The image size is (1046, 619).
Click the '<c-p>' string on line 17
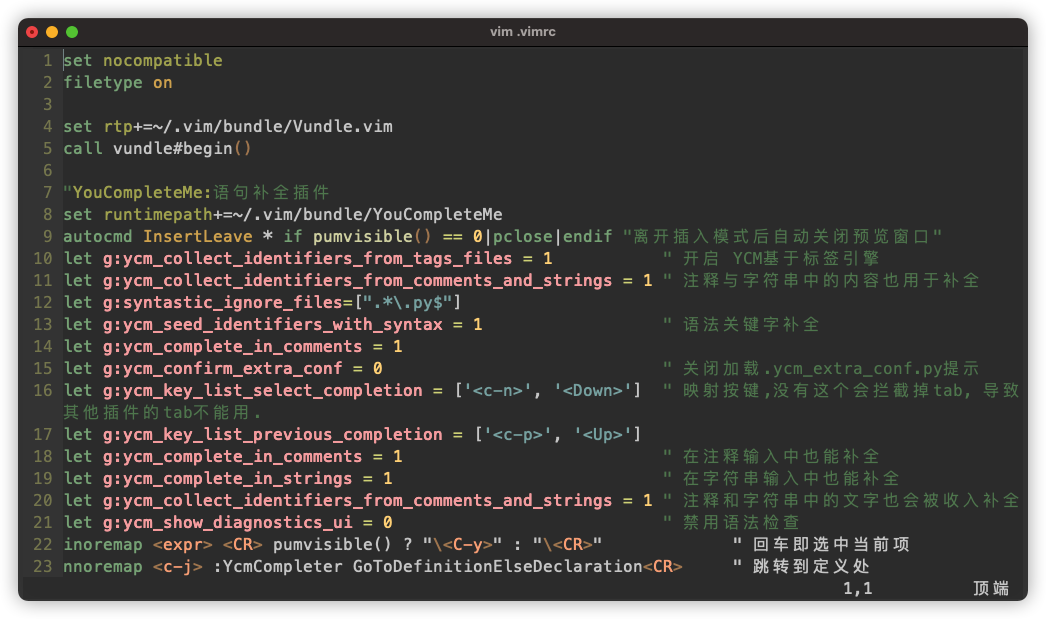518,434
